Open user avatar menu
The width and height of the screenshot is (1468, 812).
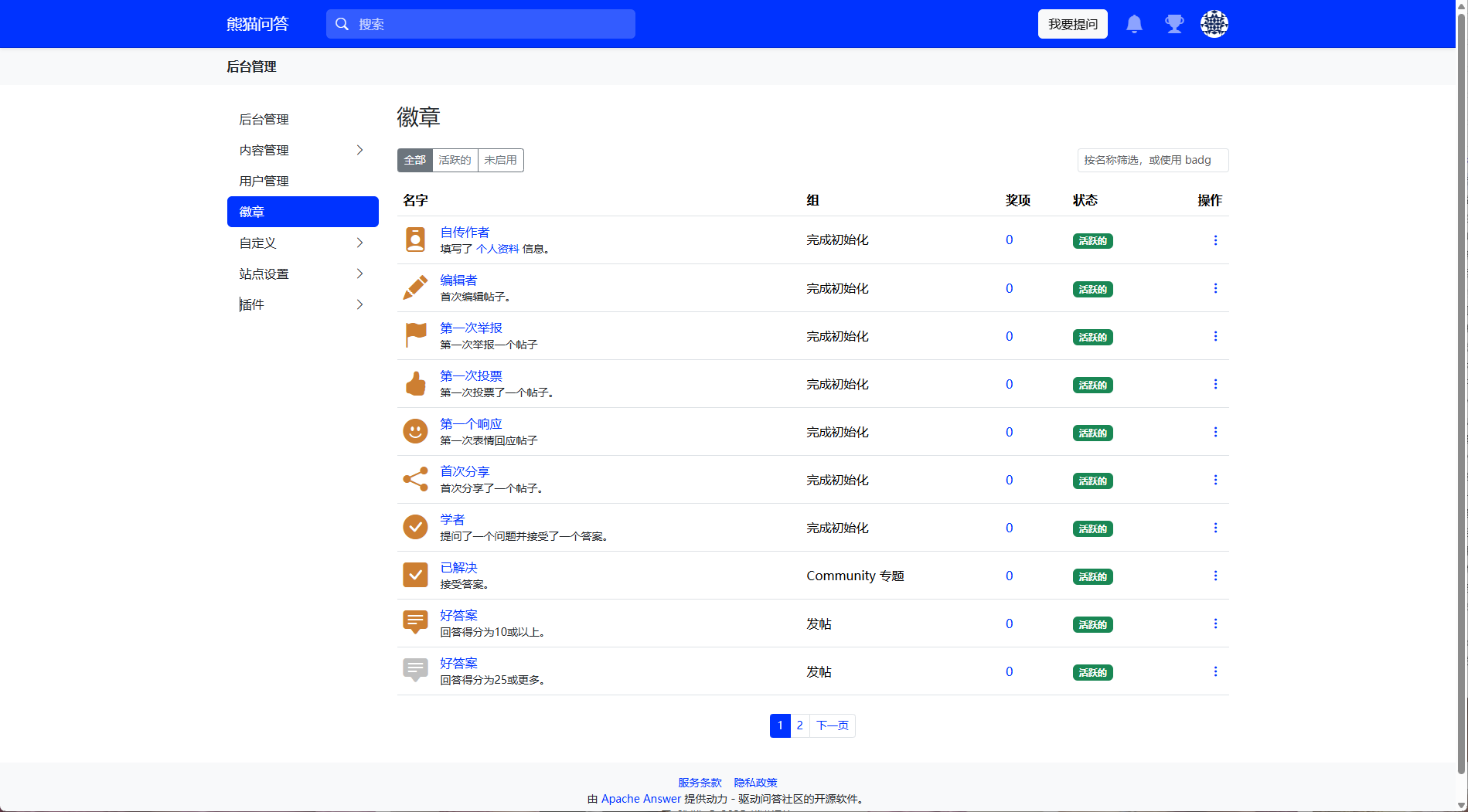[1214, 24]
